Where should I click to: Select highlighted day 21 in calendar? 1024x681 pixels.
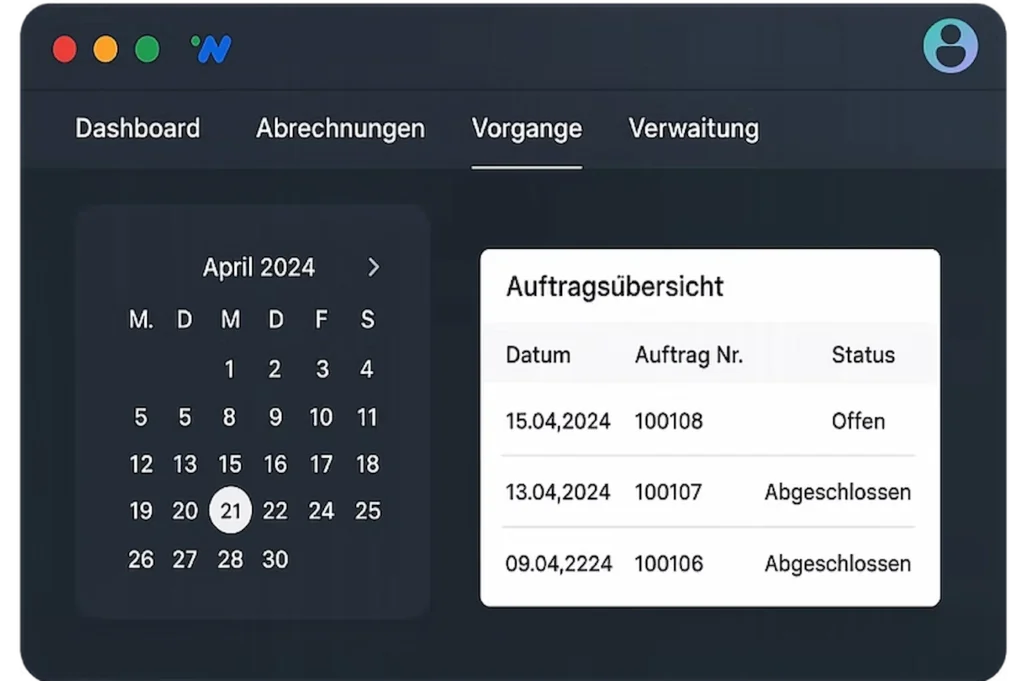coord(230,511)
